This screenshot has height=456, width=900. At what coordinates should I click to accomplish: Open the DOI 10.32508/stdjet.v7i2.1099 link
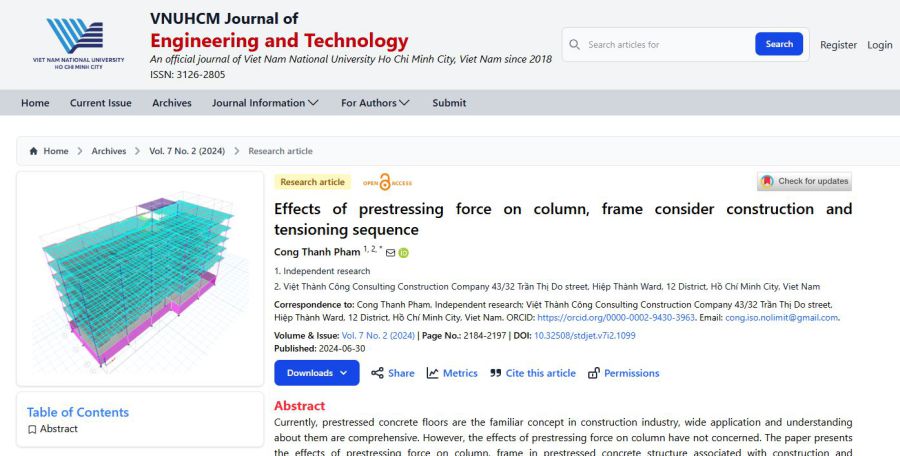pos(585,336)
